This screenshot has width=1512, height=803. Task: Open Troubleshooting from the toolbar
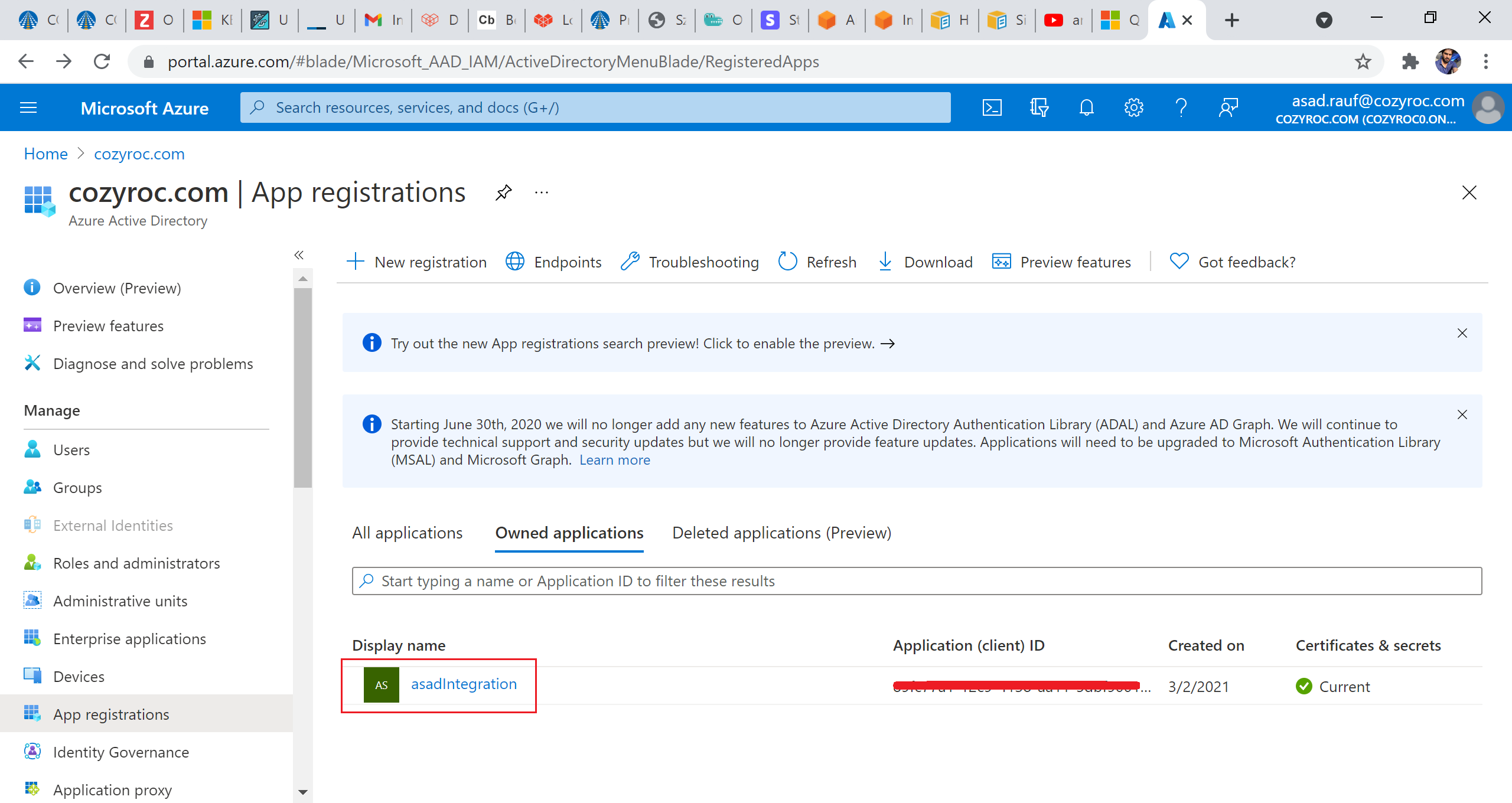pos(689,262)
